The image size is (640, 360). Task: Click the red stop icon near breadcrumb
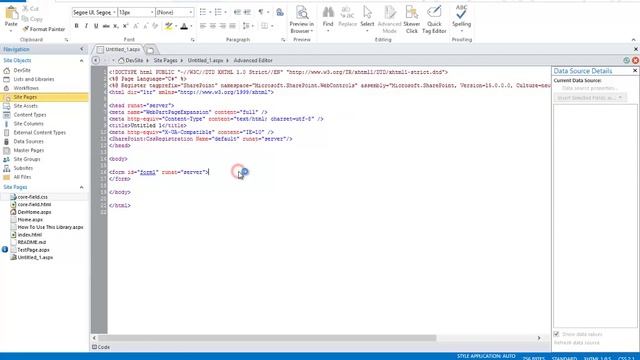636,60
